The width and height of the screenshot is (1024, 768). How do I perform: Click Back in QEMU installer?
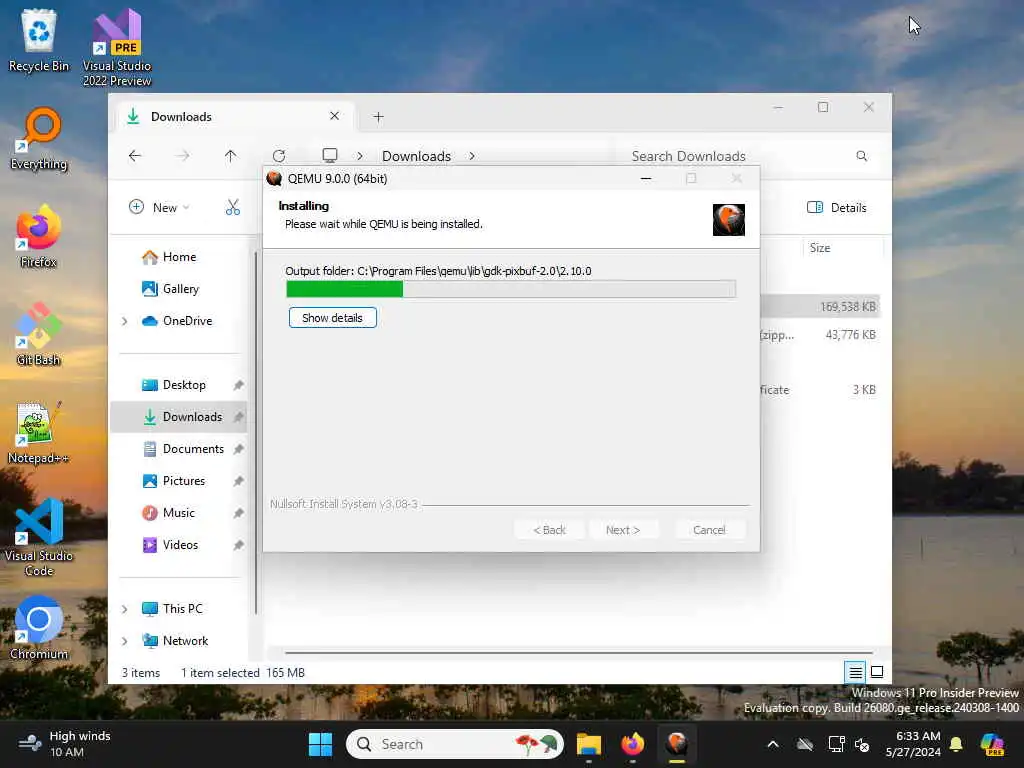click(549, 530)
